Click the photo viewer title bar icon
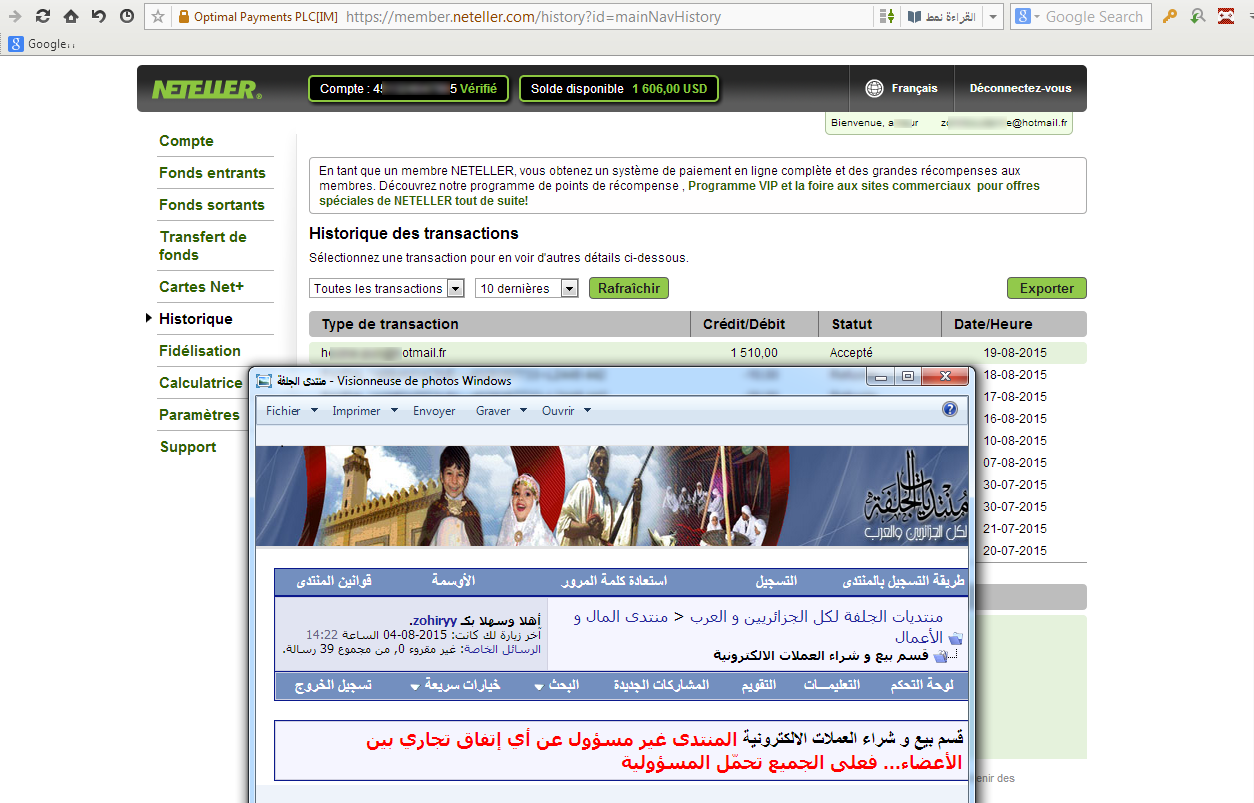 (264, 380)
